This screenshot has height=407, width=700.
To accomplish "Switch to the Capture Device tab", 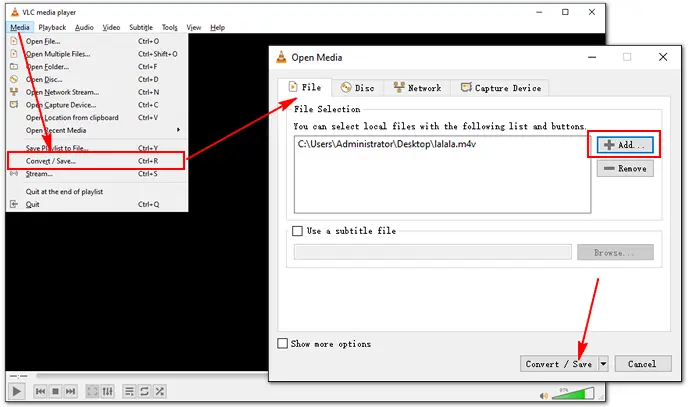I will click(x=500, y=88).
